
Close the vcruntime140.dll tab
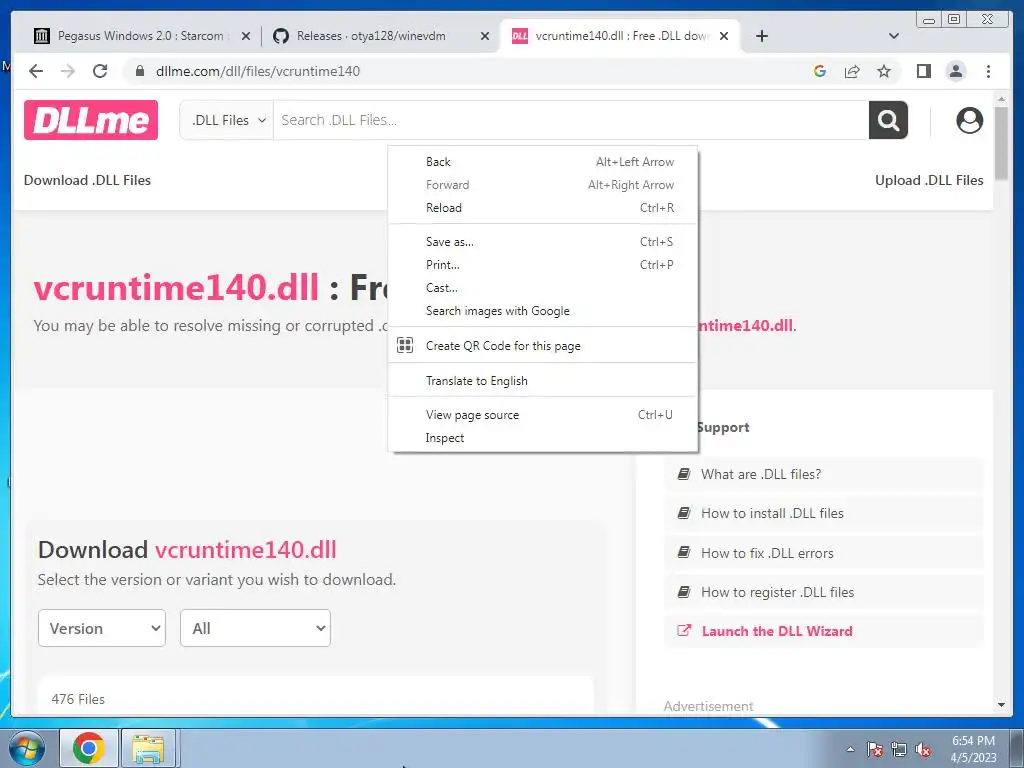pyautogui.click(x=724, y=36)
